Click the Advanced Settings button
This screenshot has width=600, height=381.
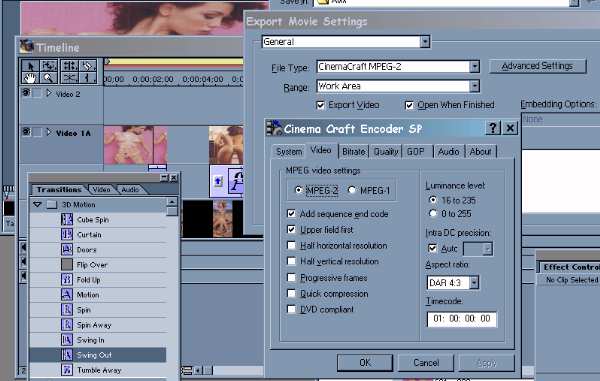coord(537,66)
